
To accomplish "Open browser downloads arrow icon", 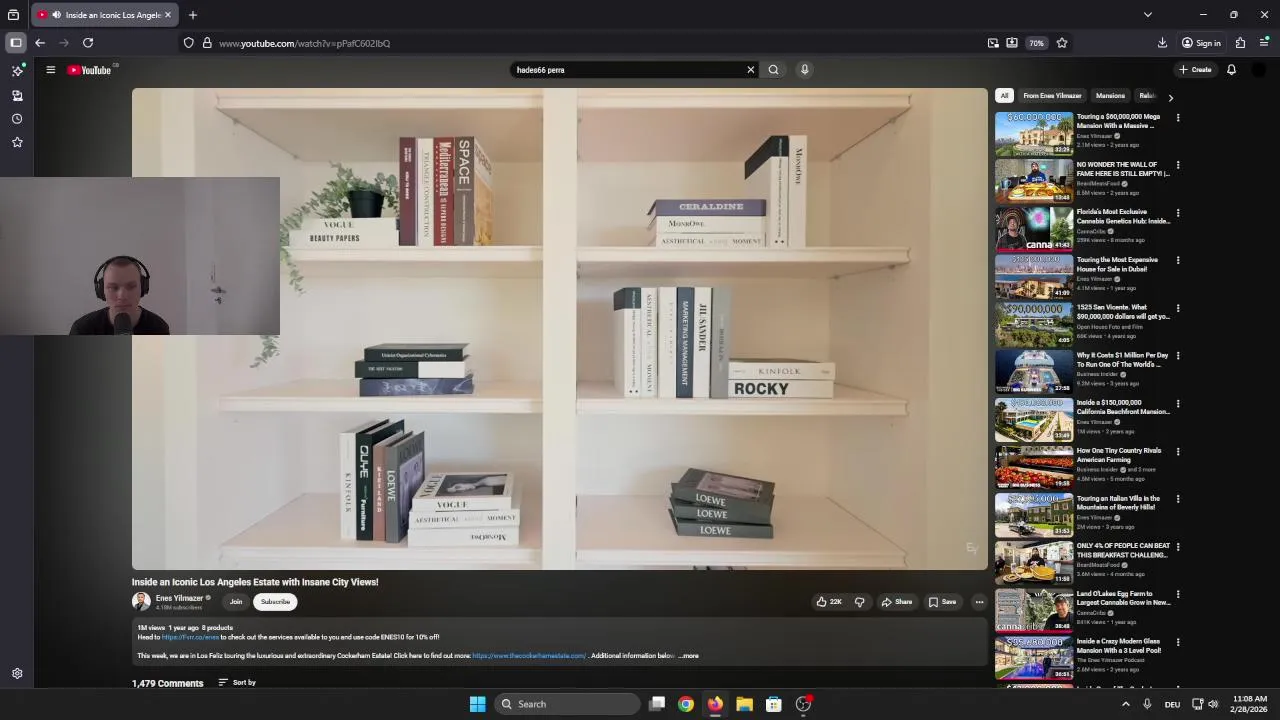I will click(x=1162, y=43).
